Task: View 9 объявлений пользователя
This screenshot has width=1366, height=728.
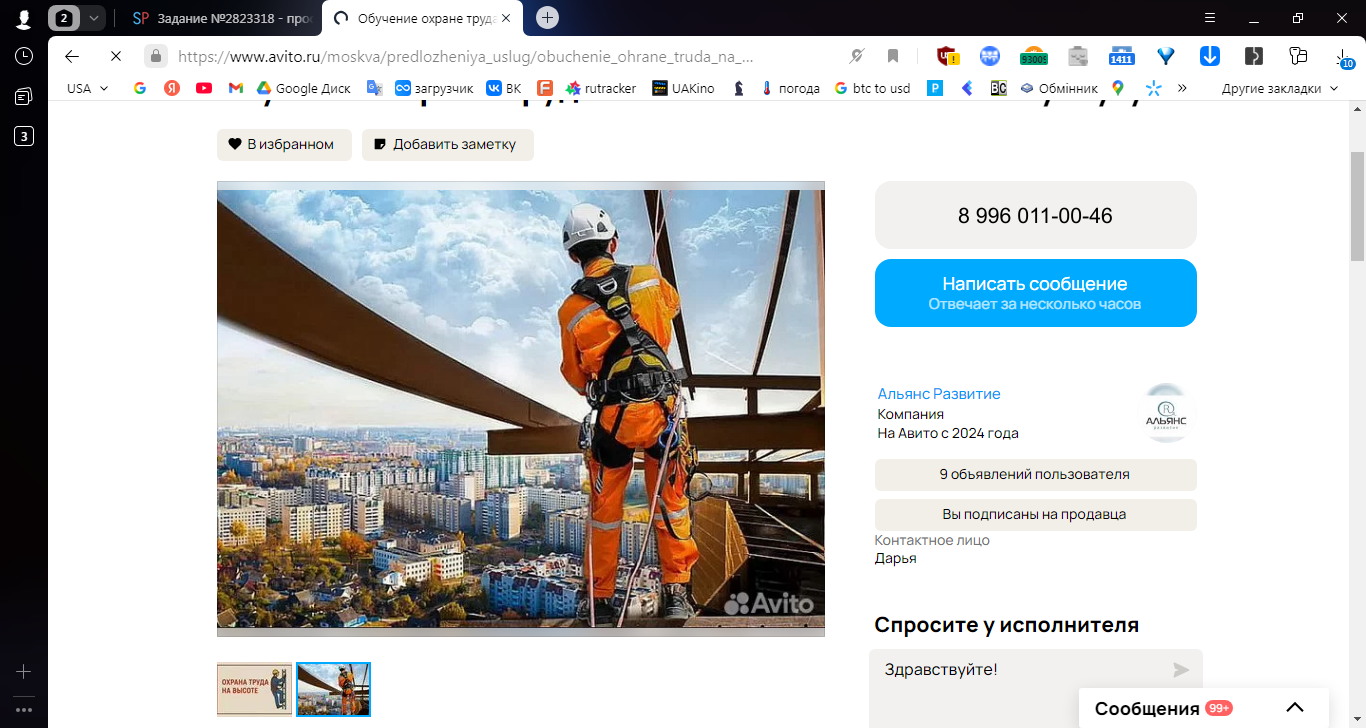Action: (x=1036, y=475)
